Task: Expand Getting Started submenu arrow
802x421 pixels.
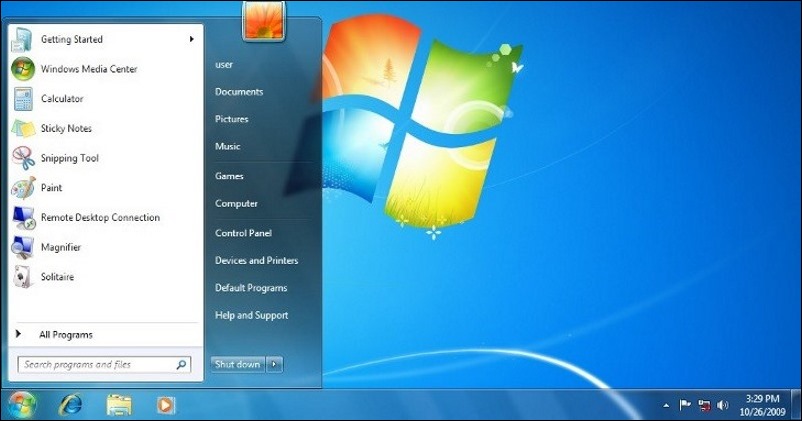Action: click(191, 39)
